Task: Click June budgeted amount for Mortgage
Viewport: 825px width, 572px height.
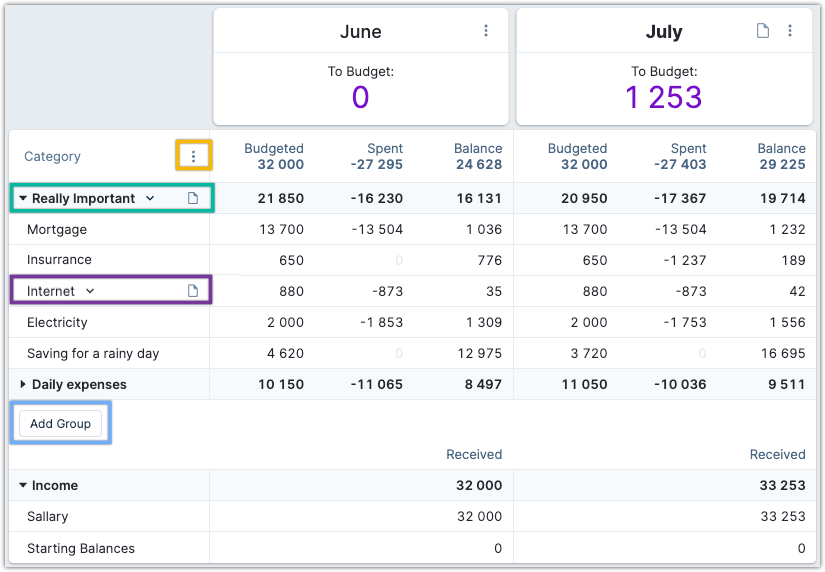Action: (x=281, y=230)
